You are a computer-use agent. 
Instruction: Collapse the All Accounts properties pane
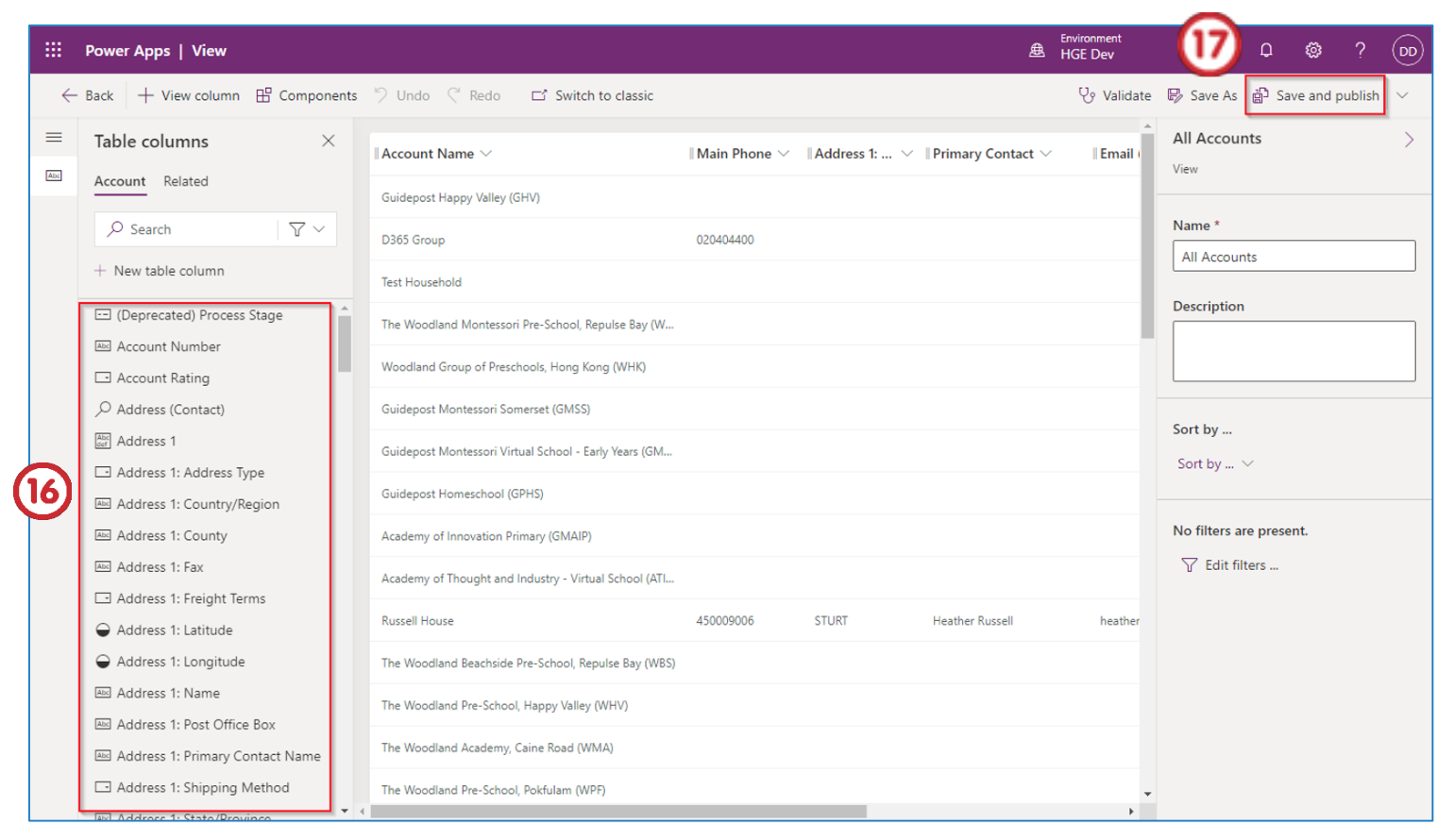(x=1409, y=140)
